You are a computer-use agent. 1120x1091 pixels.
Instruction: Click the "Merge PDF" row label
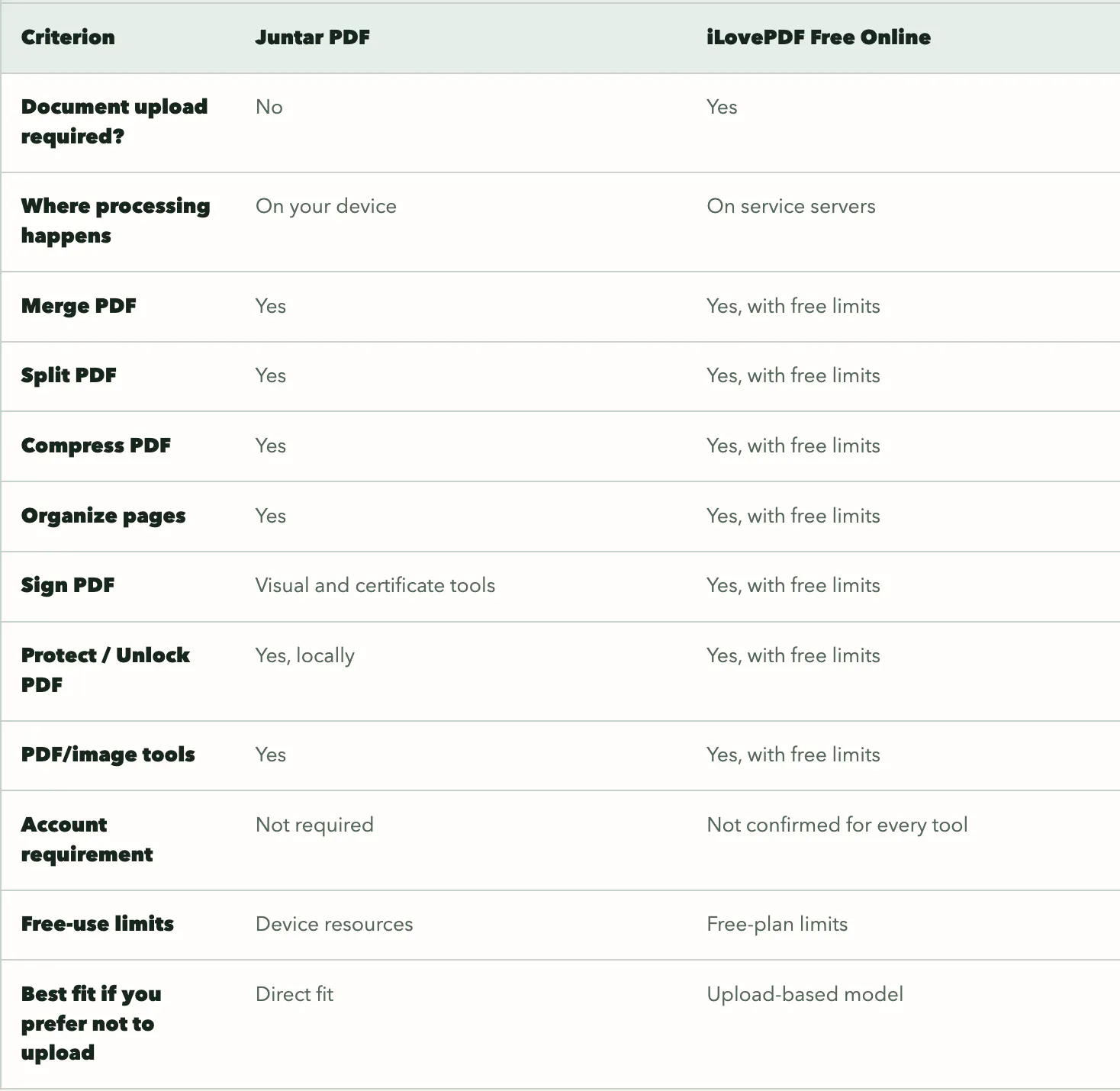[79, 306]
